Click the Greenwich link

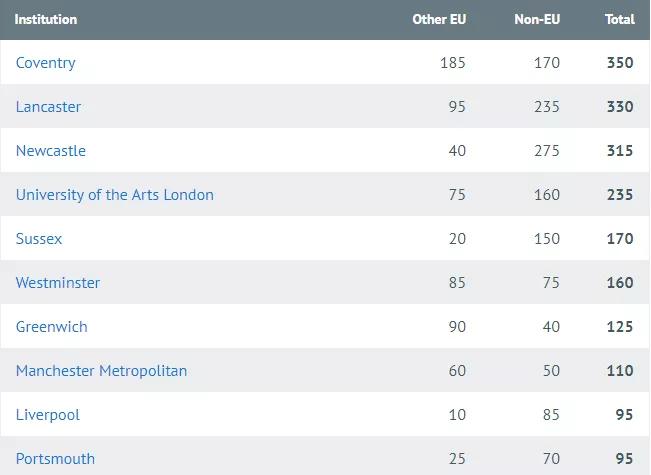[52, 327]
